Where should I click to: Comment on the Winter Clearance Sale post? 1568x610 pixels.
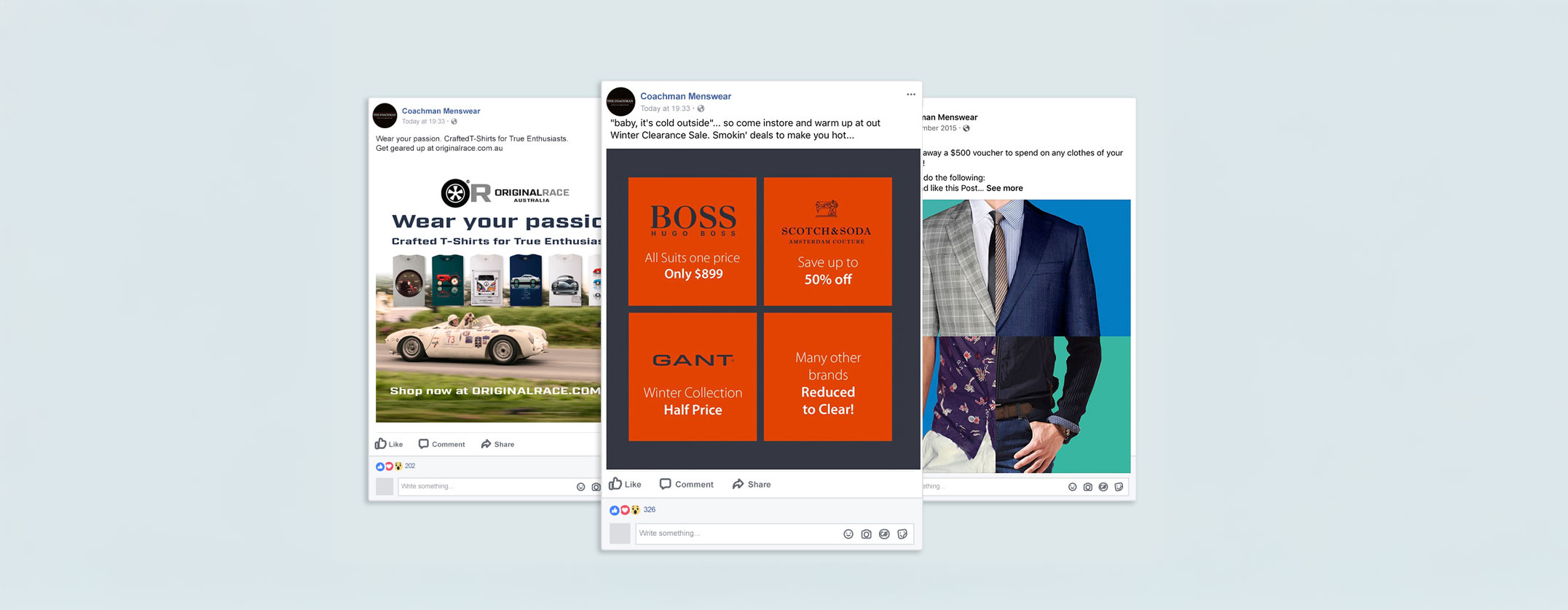click(686, 484)
